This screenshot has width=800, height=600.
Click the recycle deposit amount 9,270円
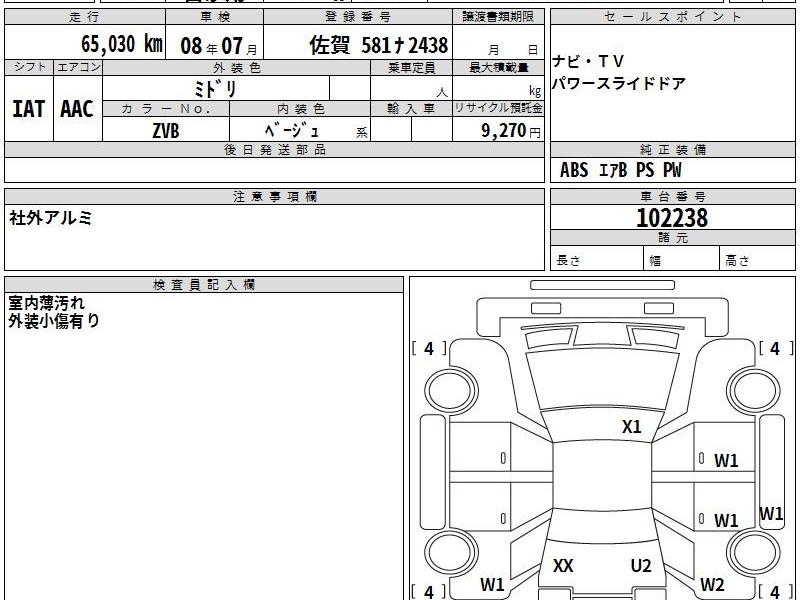511,131
